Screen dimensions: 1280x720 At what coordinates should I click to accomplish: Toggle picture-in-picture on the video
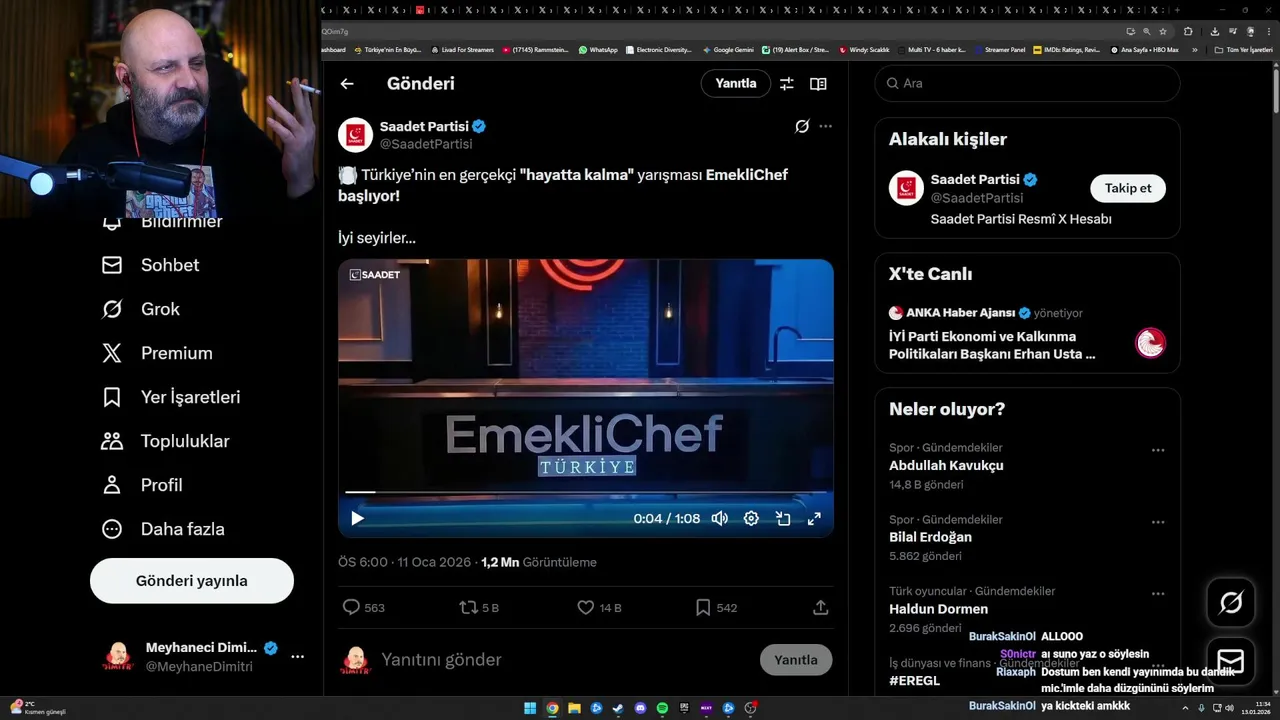[783, 518]
